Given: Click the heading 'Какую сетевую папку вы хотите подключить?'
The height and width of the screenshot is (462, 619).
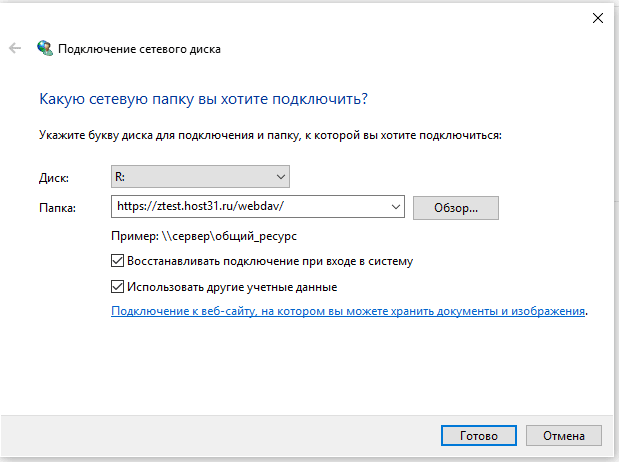Looking at the screenshot, I should tap(202, 99).
